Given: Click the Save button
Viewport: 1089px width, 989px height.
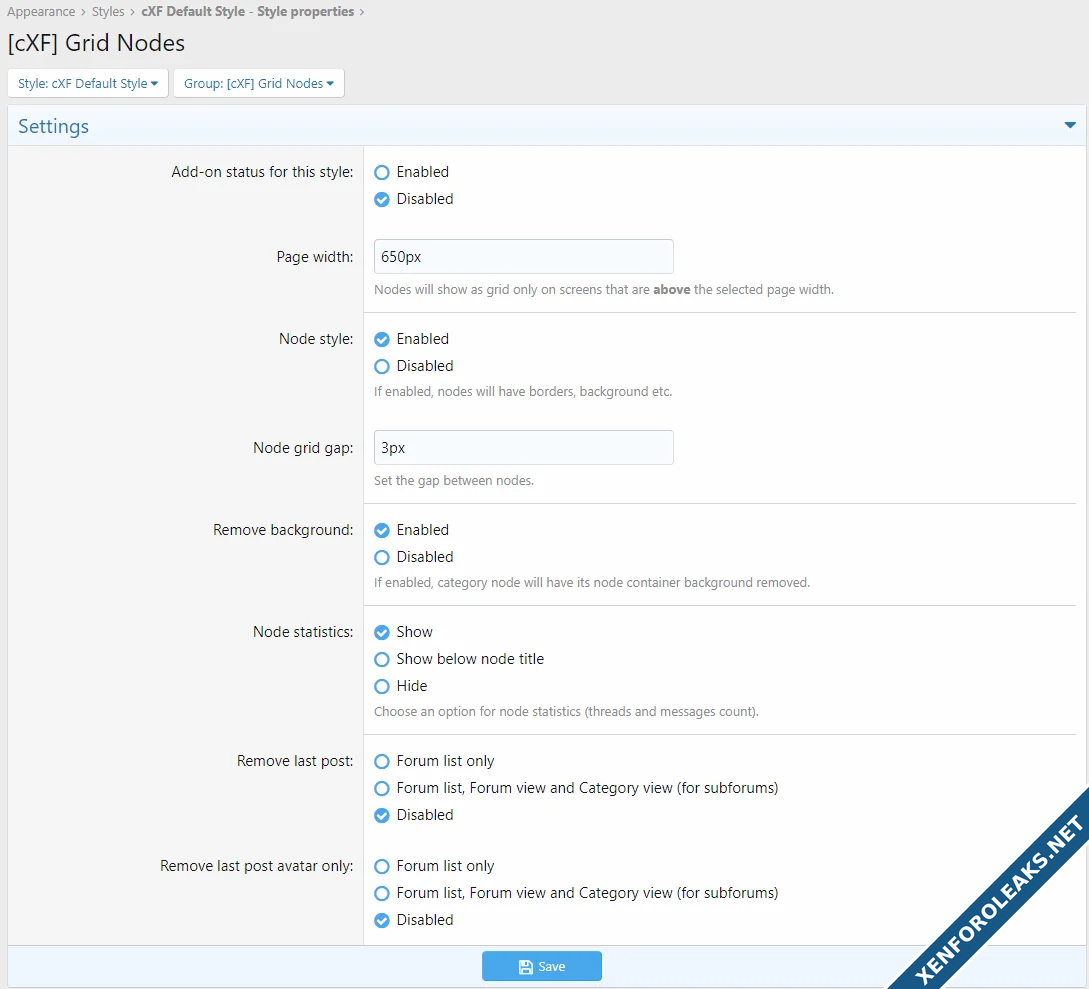Looking at the screenshot, I should pos(542,967).
